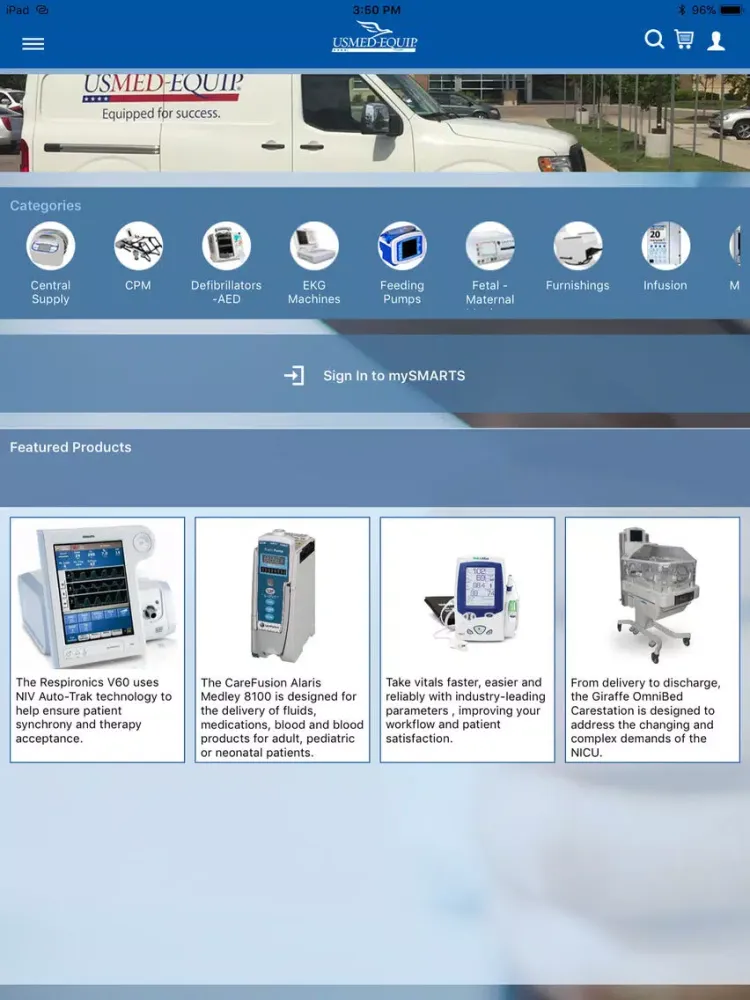Tap the sign-in arrow icon
The image size is (750, 1000).
294,375
